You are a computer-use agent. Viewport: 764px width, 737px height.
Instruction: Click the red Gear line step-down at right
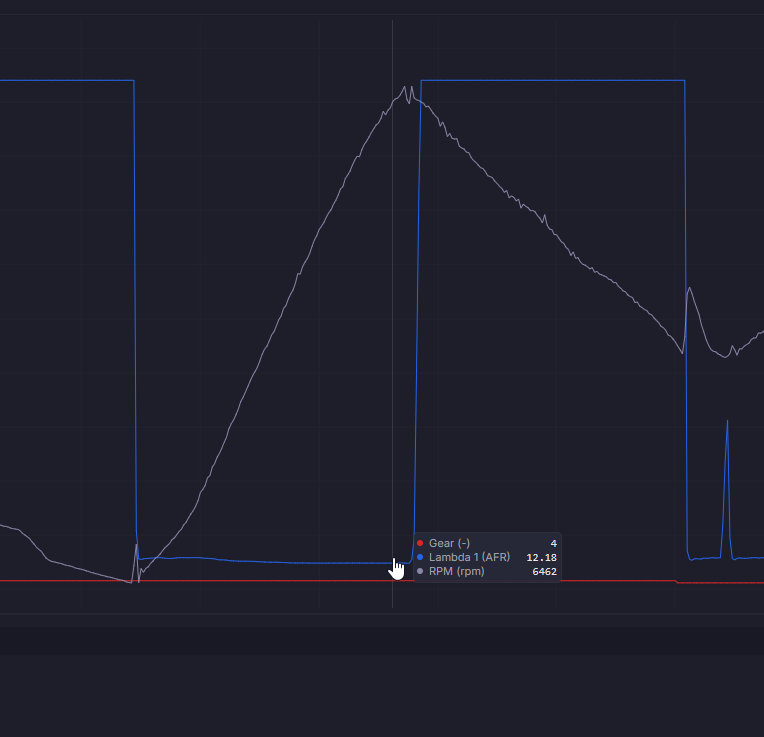click(x=677, y=582)
